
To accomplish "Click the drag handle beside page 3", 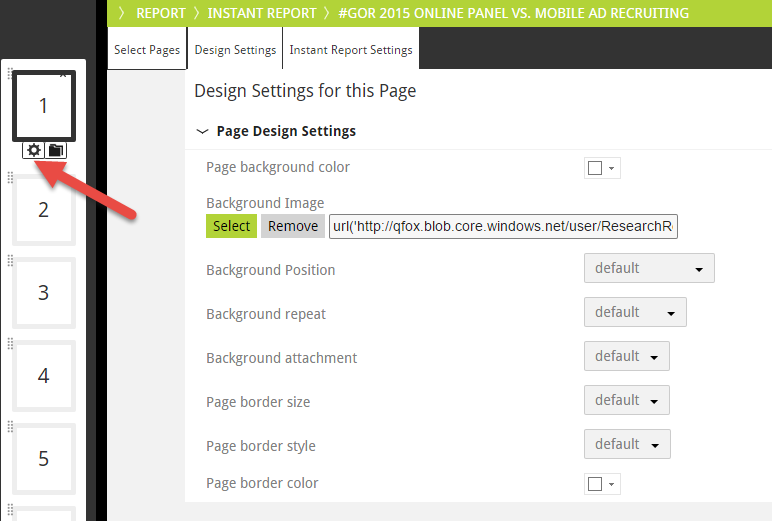I will pyautogui.click(x=11, y=261).
